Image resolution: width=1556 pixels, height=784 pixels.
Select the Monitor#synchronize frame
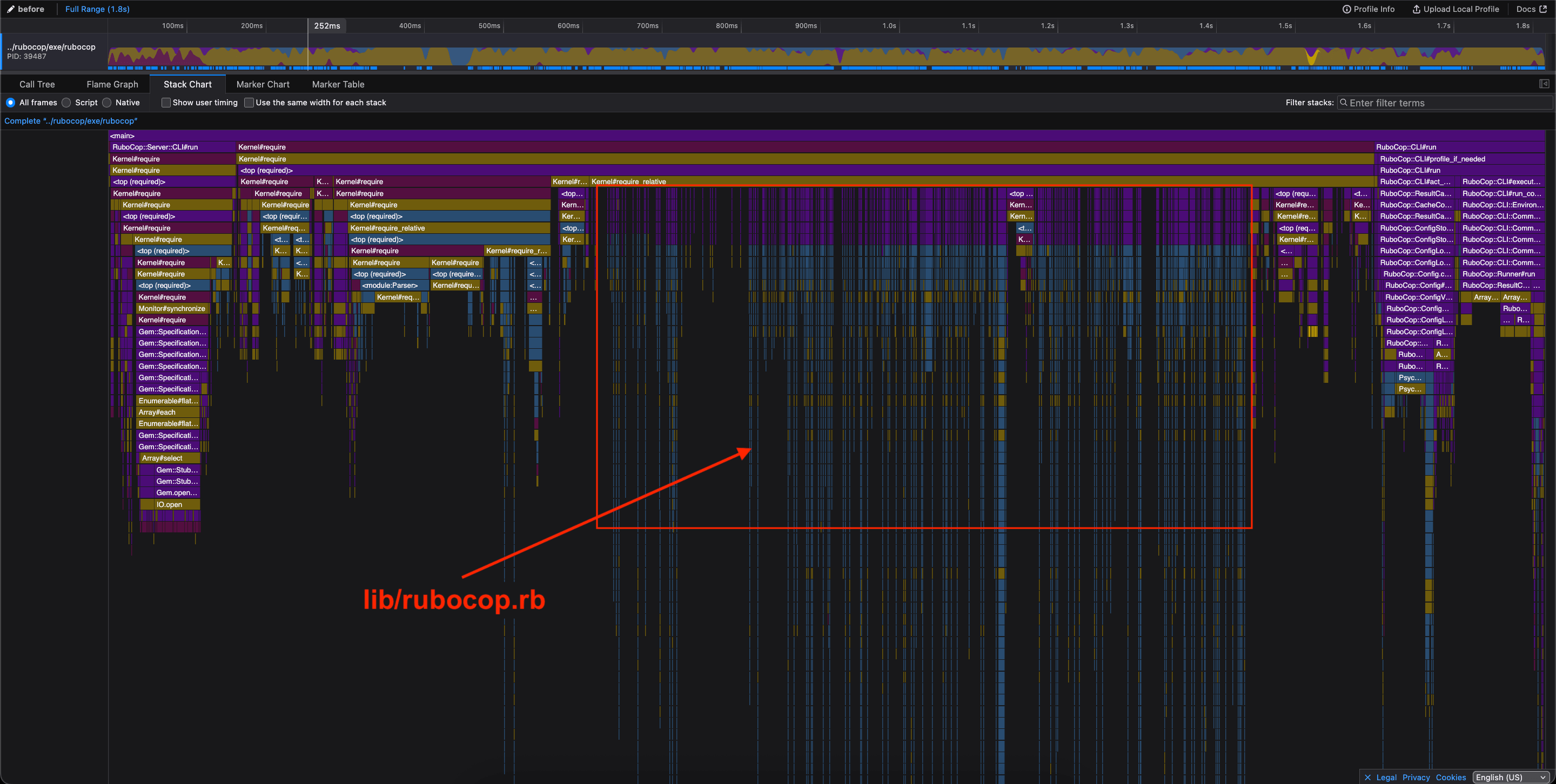click(x=172, y=308)
